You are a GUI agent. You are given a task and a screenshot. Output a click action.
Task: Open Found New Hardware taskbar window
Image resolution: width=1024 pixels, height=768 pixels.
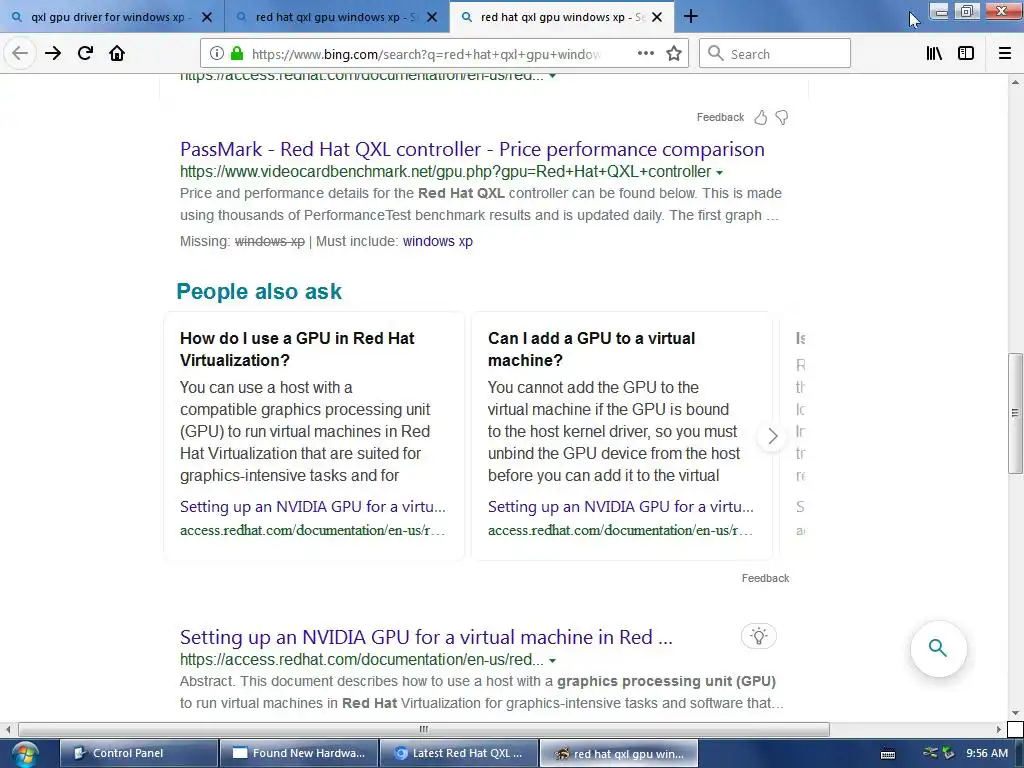pos(298,753)
